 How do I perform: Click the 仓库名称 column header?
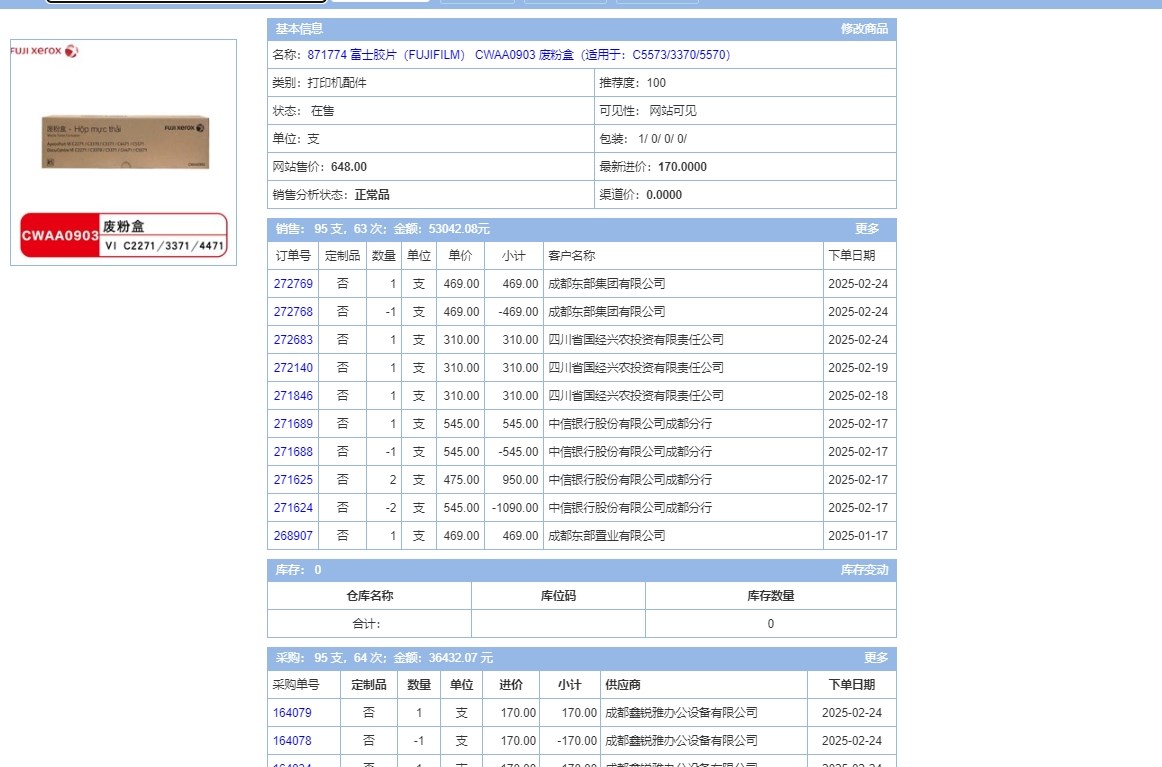(x=370, y=596)
